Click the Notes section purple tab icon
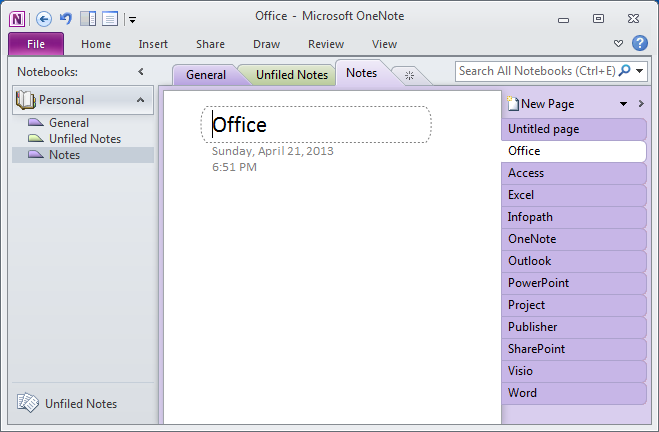 point(36,154)
